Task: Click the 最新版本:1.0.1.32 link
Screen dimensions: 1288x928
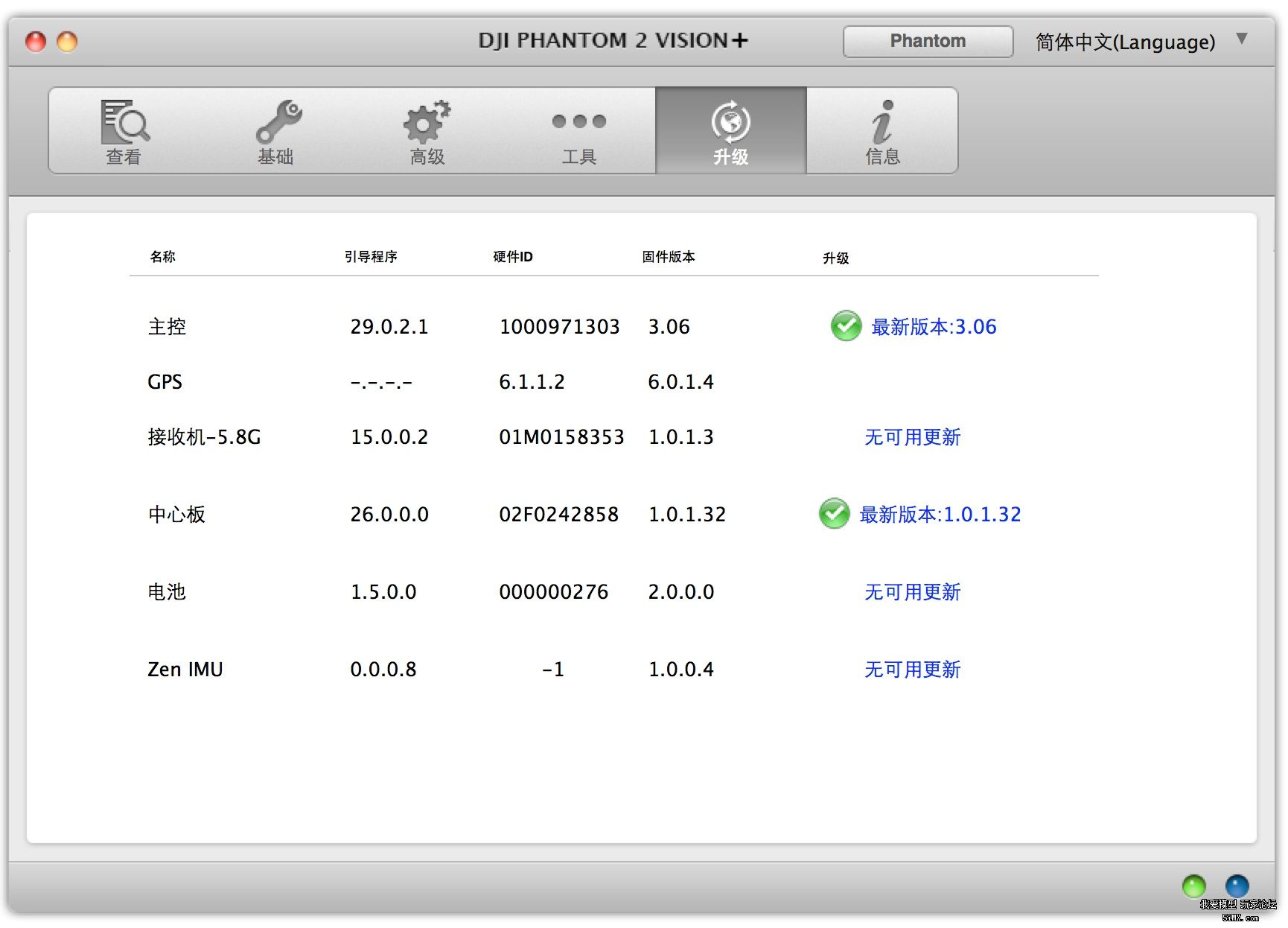Action: pyautogui.click(x=940, y=514)
